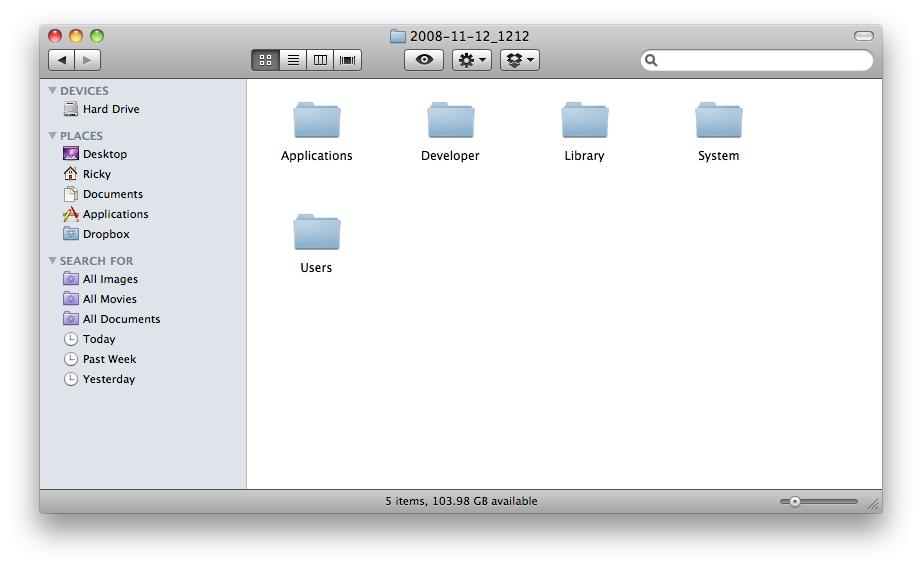Show files from Yesterday

click(99, 379)
